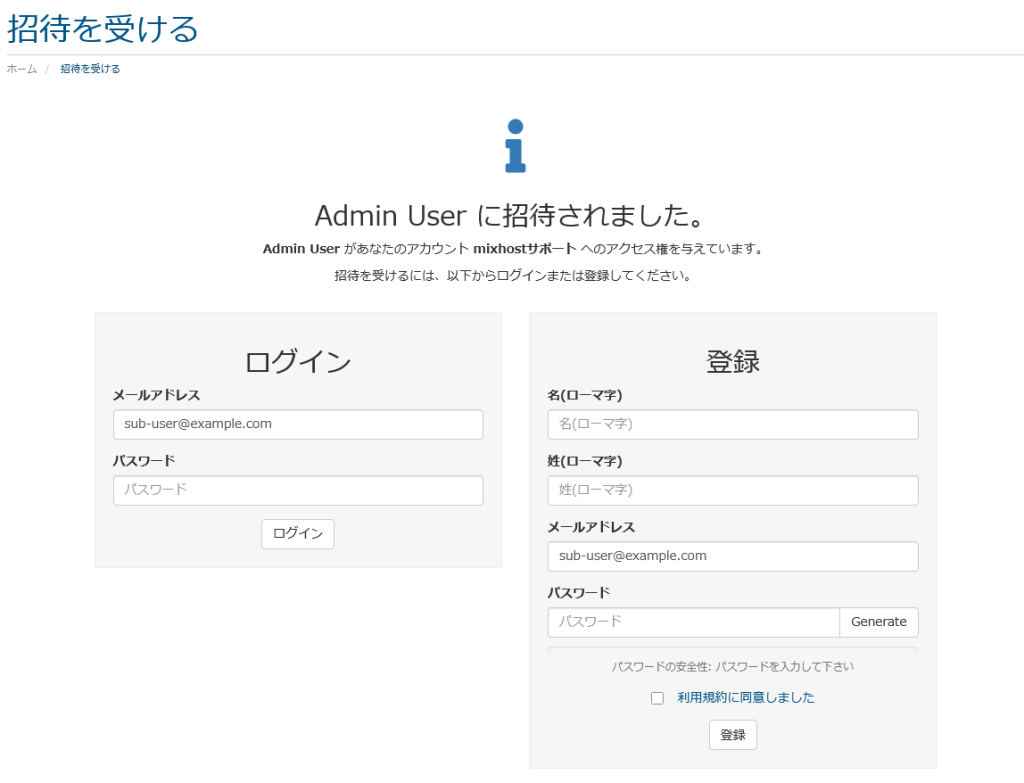Select the 名(ローマ字) first name field
This screenshot has height=783, width=1024.
[732, 424]
